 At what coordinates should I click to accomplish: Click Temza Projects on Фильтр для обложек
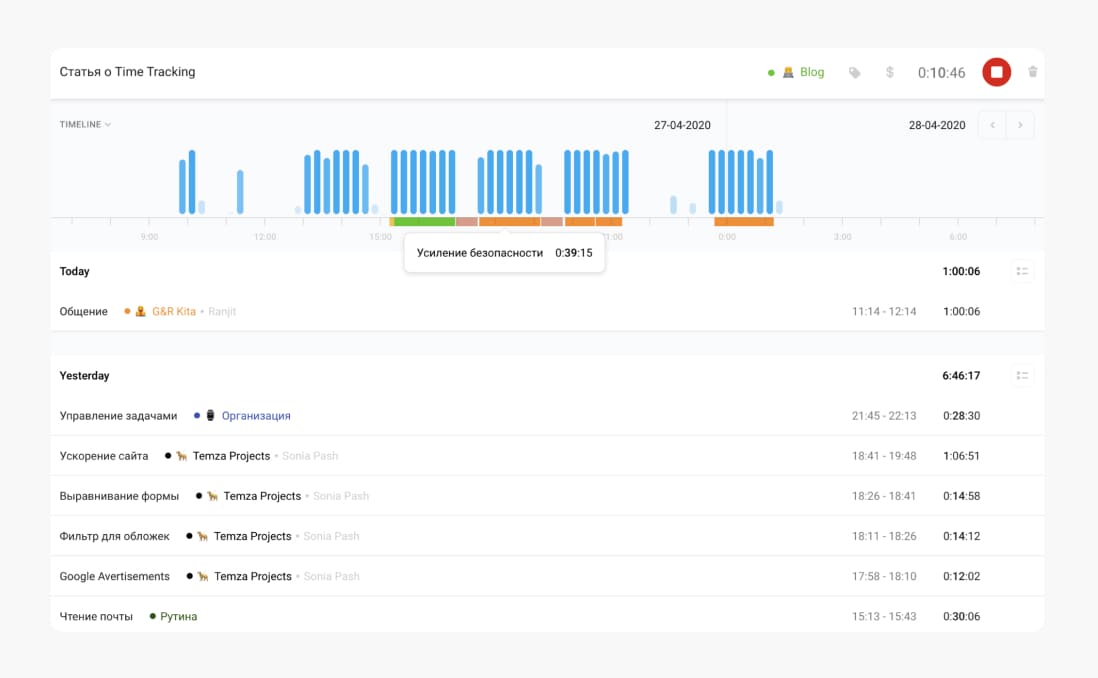[252, 537]
